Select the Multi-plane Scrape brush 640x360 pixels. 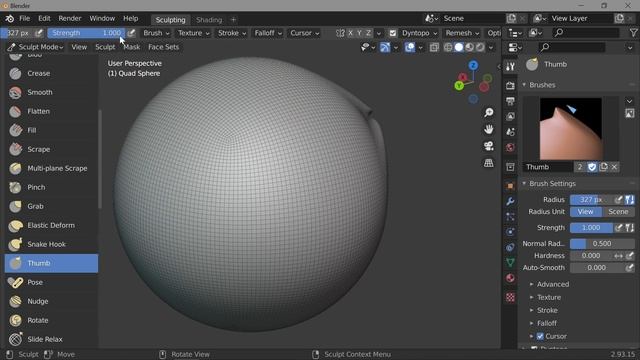(51, 168)
